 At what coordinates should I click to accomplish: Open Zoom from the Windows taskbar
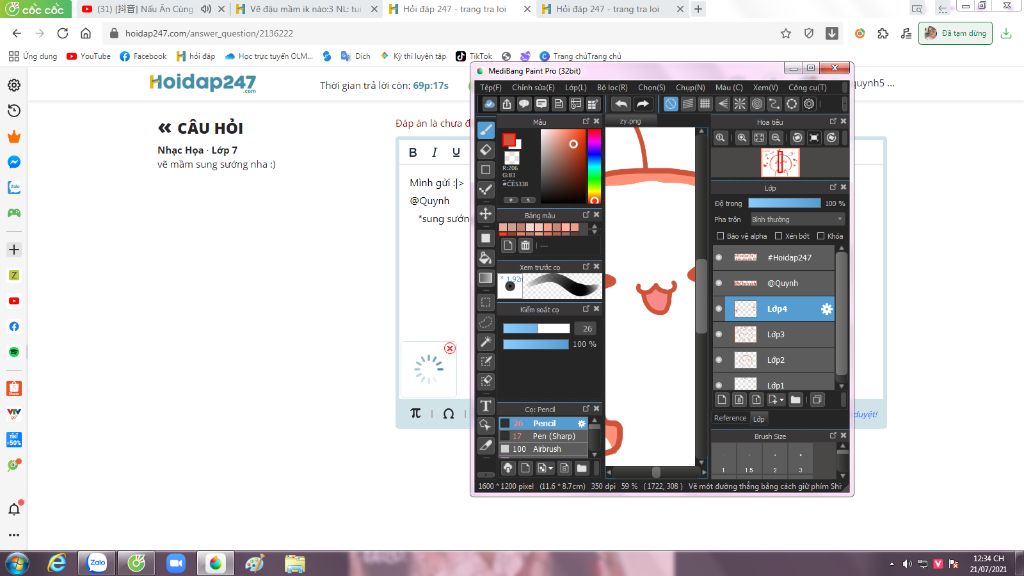(176, 563)
